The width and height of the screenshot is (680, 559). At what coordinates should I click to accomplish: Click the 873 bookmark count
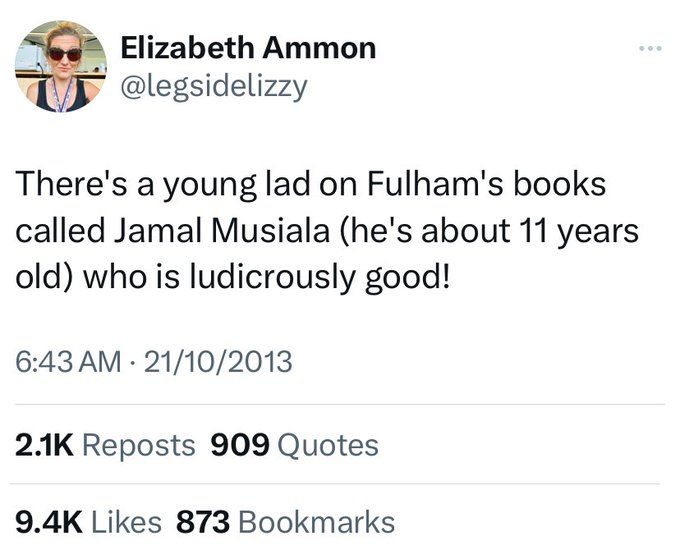(204, 521)
